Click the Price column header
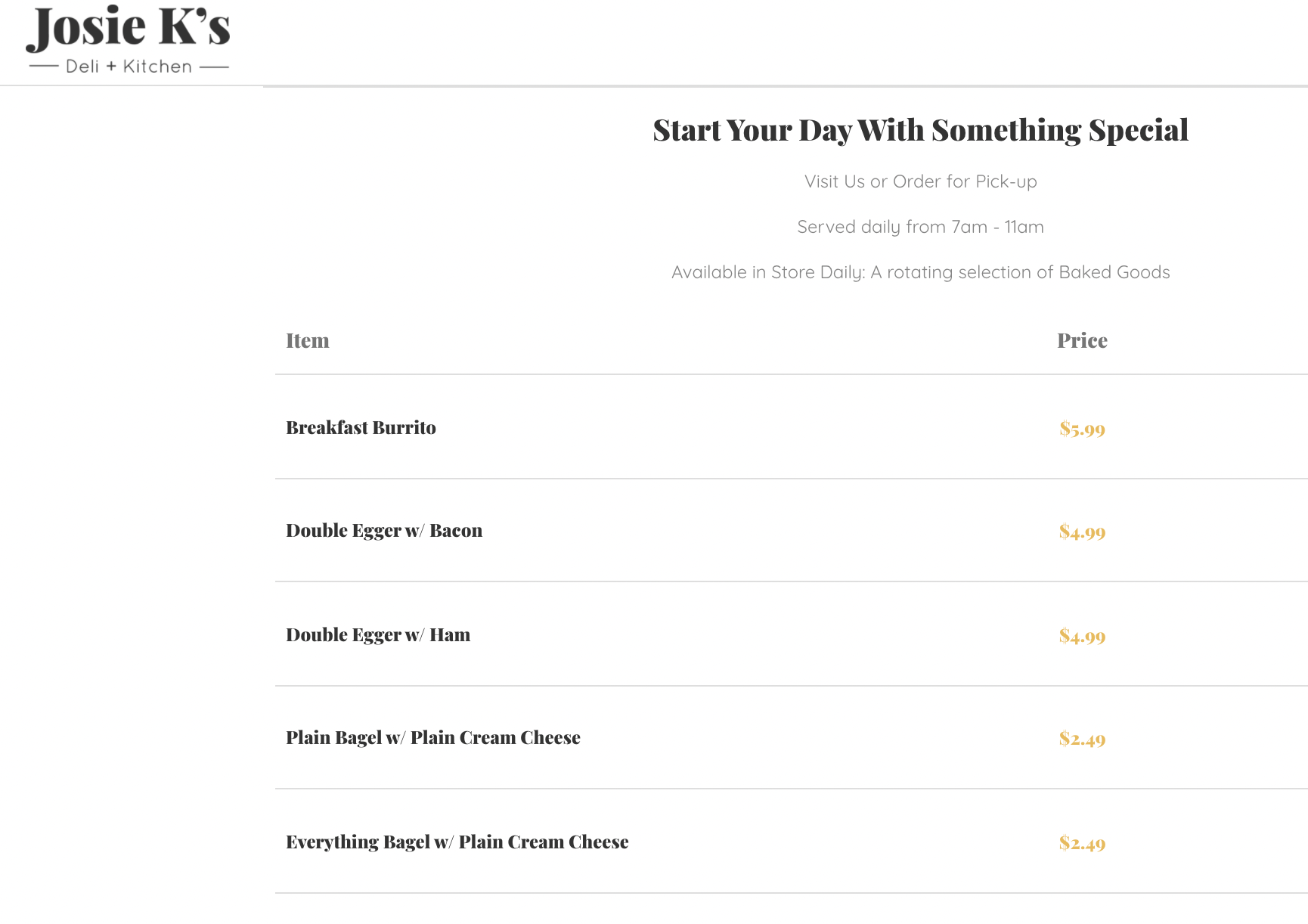This screenshot has height=924, width=1308. [x=1082, y=341]
